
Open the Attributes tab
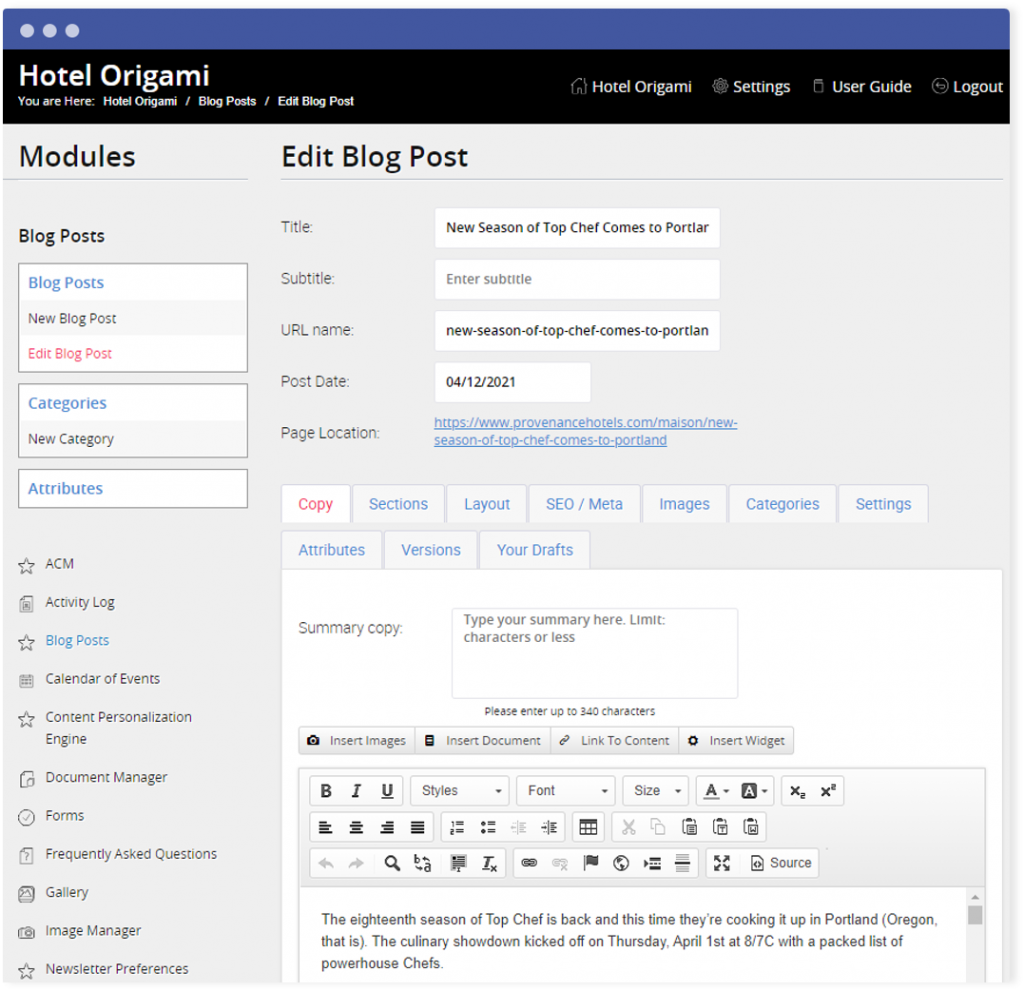[x=332, y=550]
